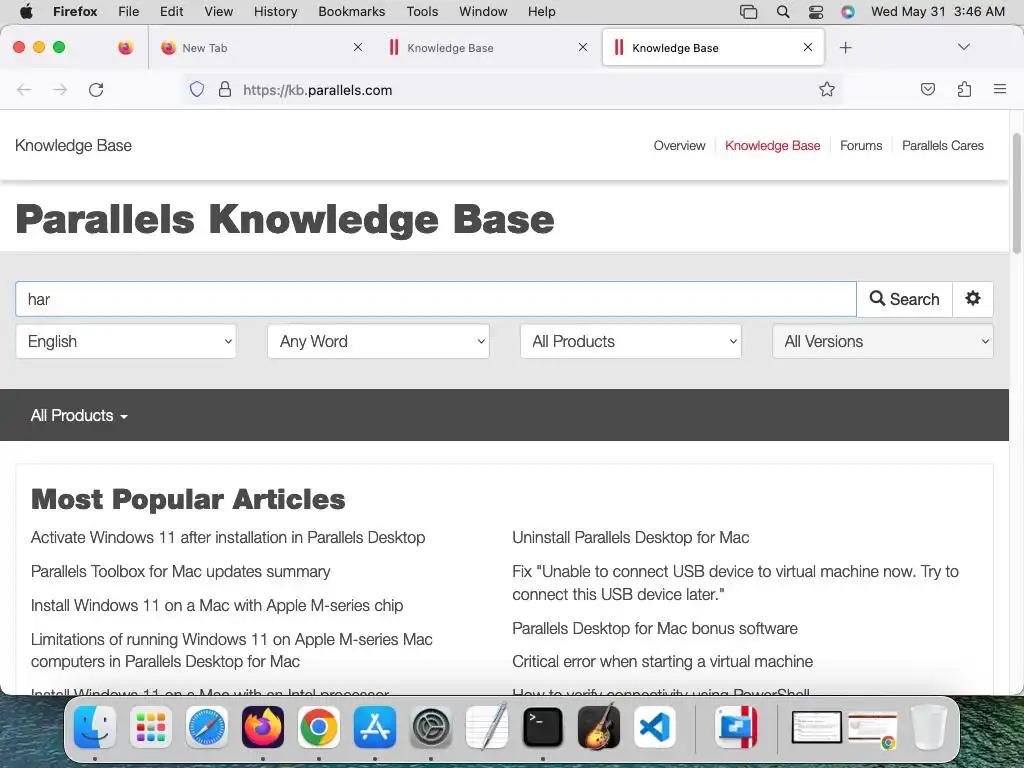Launch Visual Studio Code from the Dock
The image size is (1024, 768).
click(654, 727)
